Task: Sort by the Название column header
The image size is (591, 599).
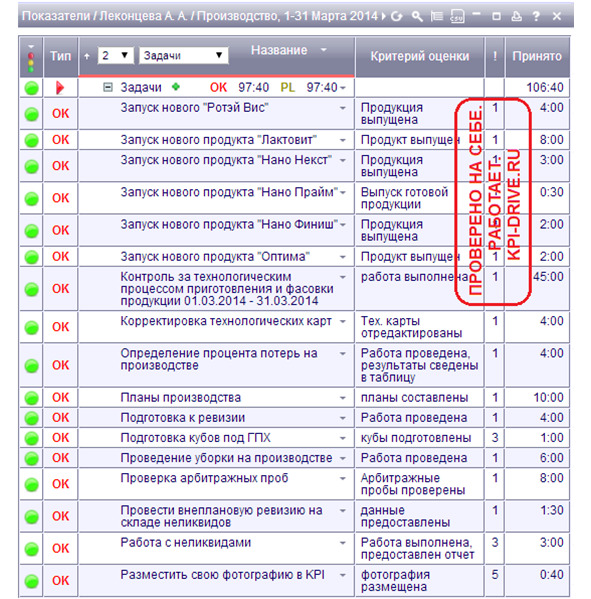Action: pyautogui.click(x=279, y=50)
